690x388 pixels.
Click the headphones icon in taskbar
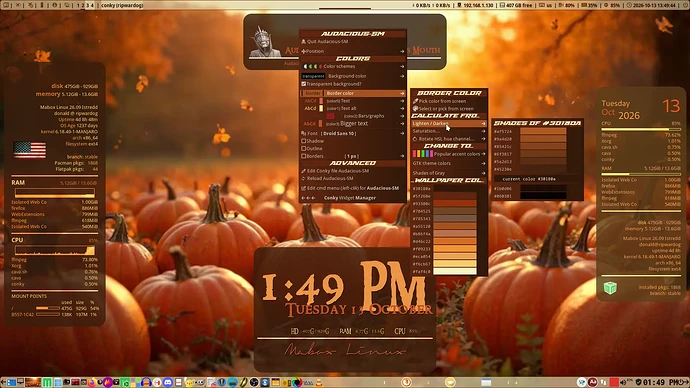coord(146,382)
